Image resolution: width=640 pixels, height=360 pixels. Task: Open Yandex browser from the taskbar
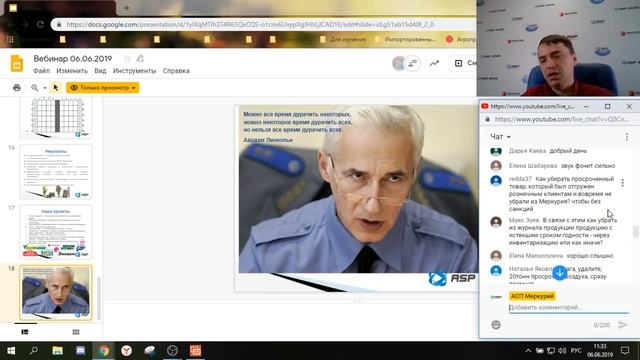[x=127, y=351]
